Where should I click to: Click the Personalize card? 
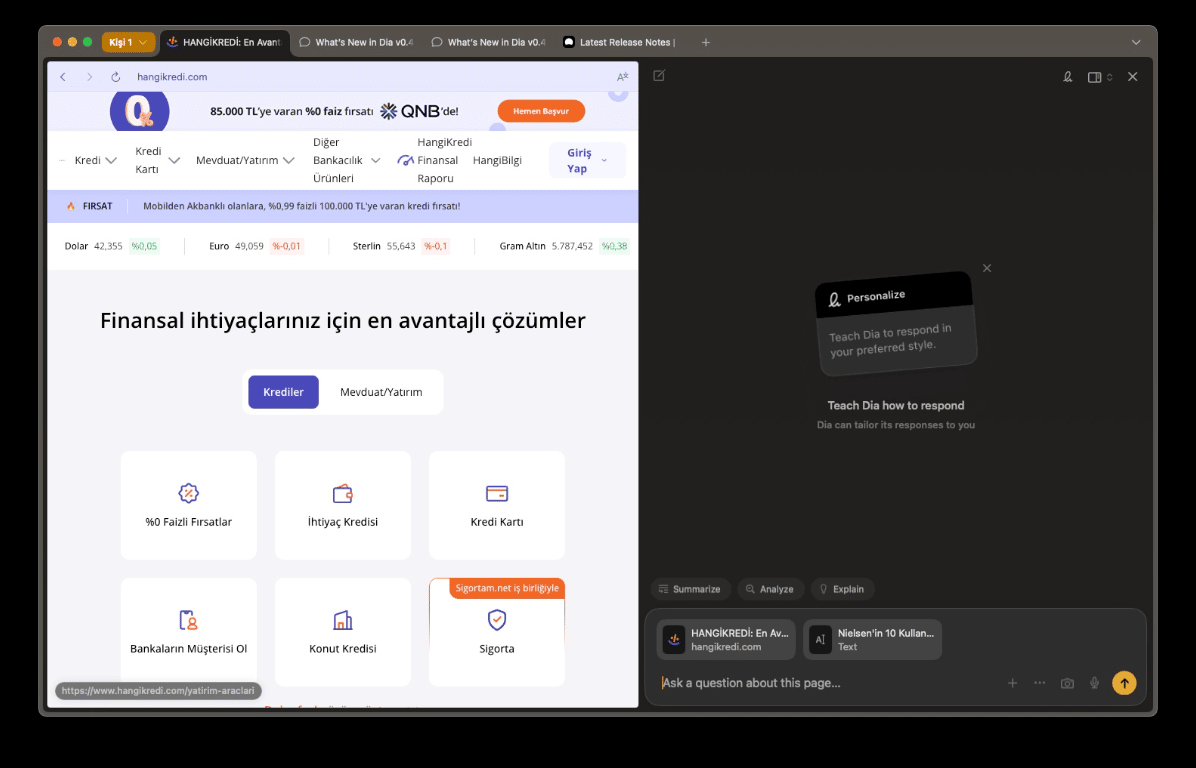point(896,324)
